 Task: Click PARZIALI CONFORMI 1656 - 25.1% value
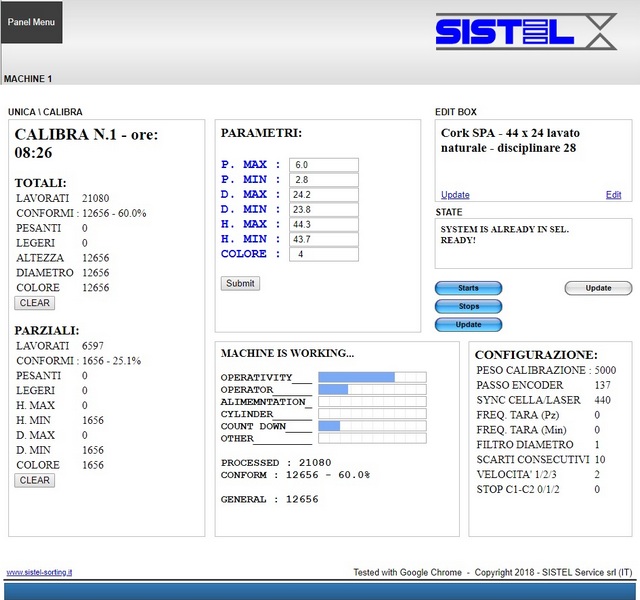[111, 361]
